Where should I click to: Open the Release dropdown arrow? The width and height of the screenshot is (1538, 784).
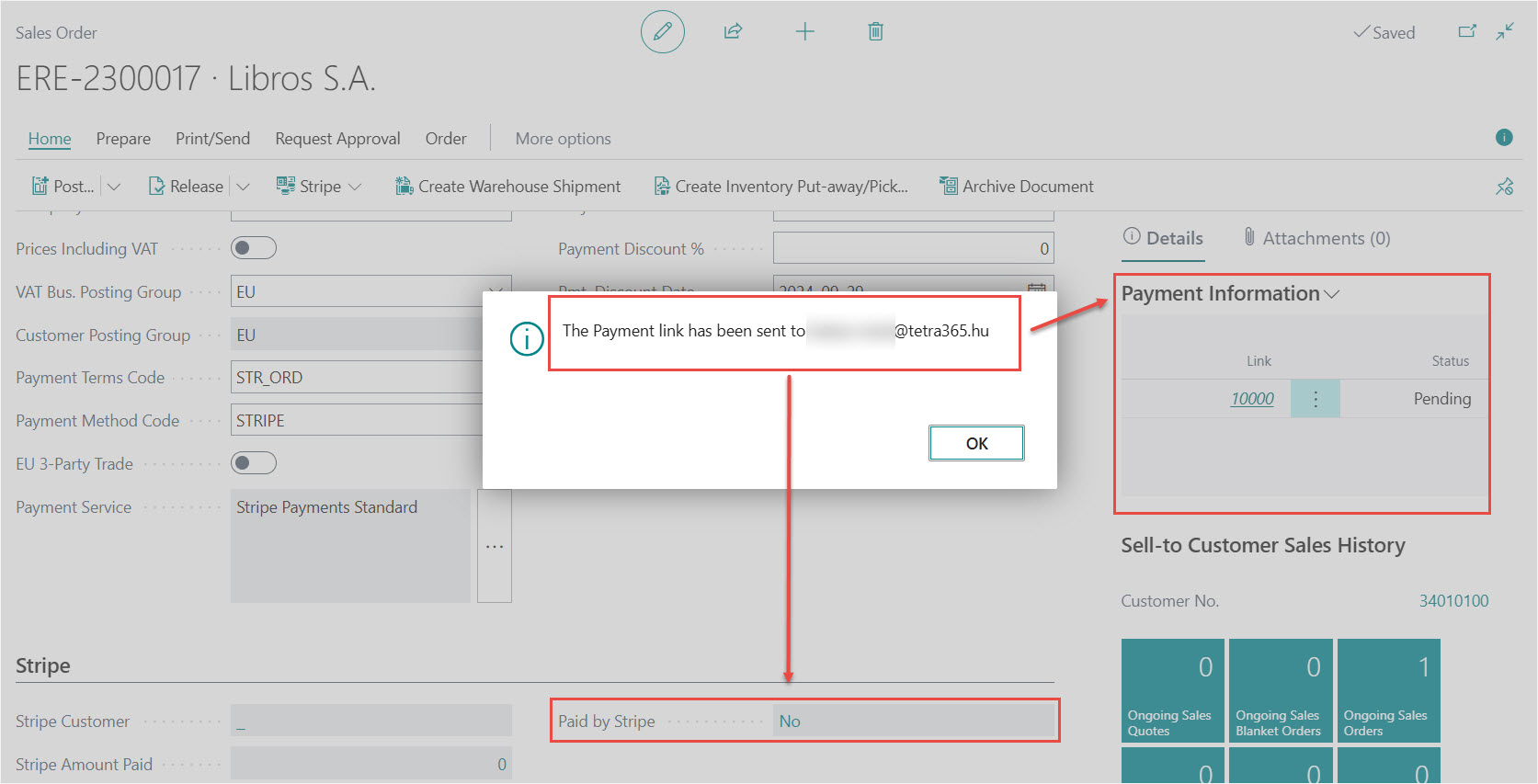point(244,187)
